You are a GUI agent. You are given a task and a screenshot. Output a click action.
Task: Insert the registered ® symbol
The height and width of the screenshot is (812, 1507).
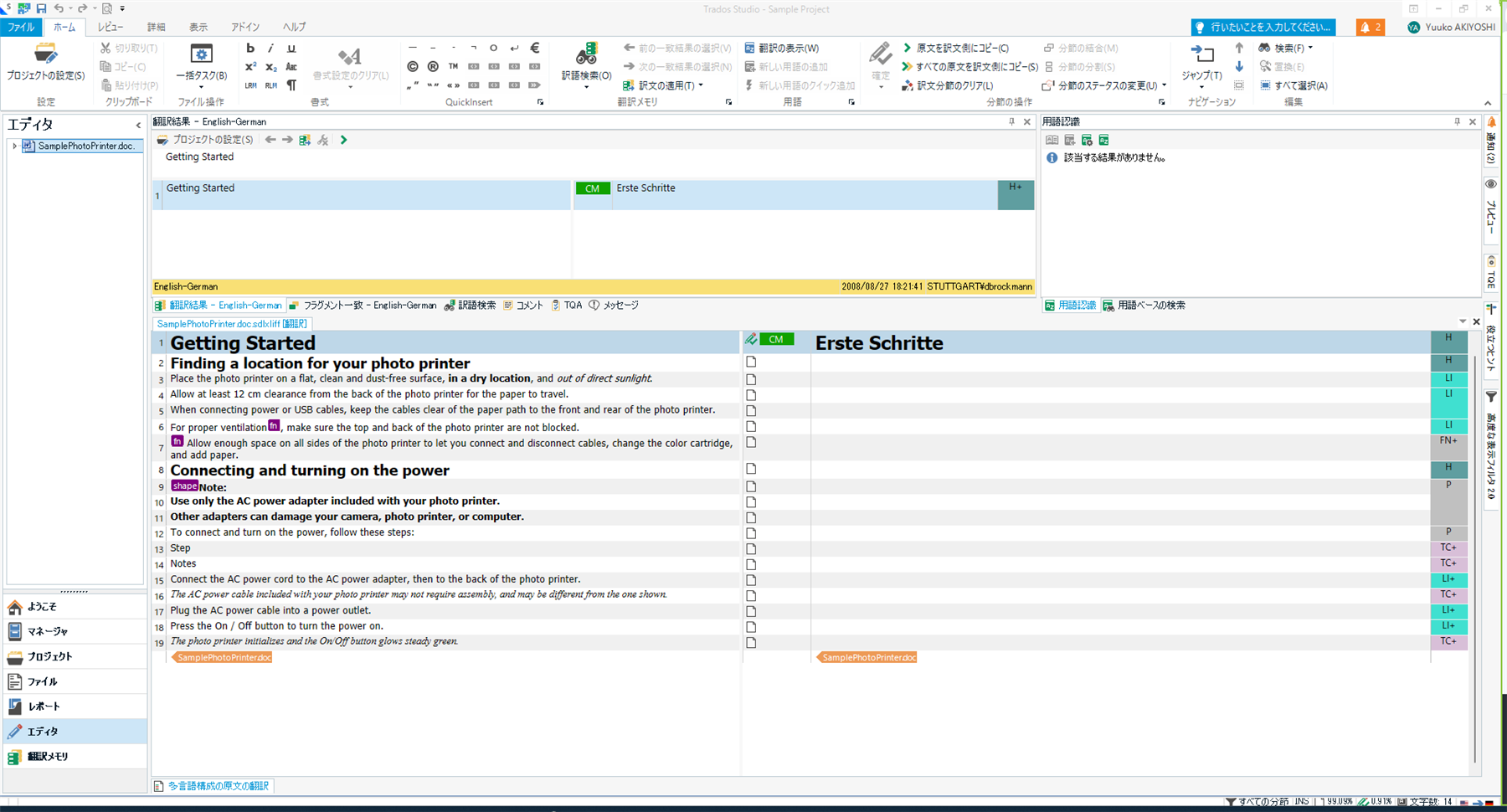[x=433, y=67]
